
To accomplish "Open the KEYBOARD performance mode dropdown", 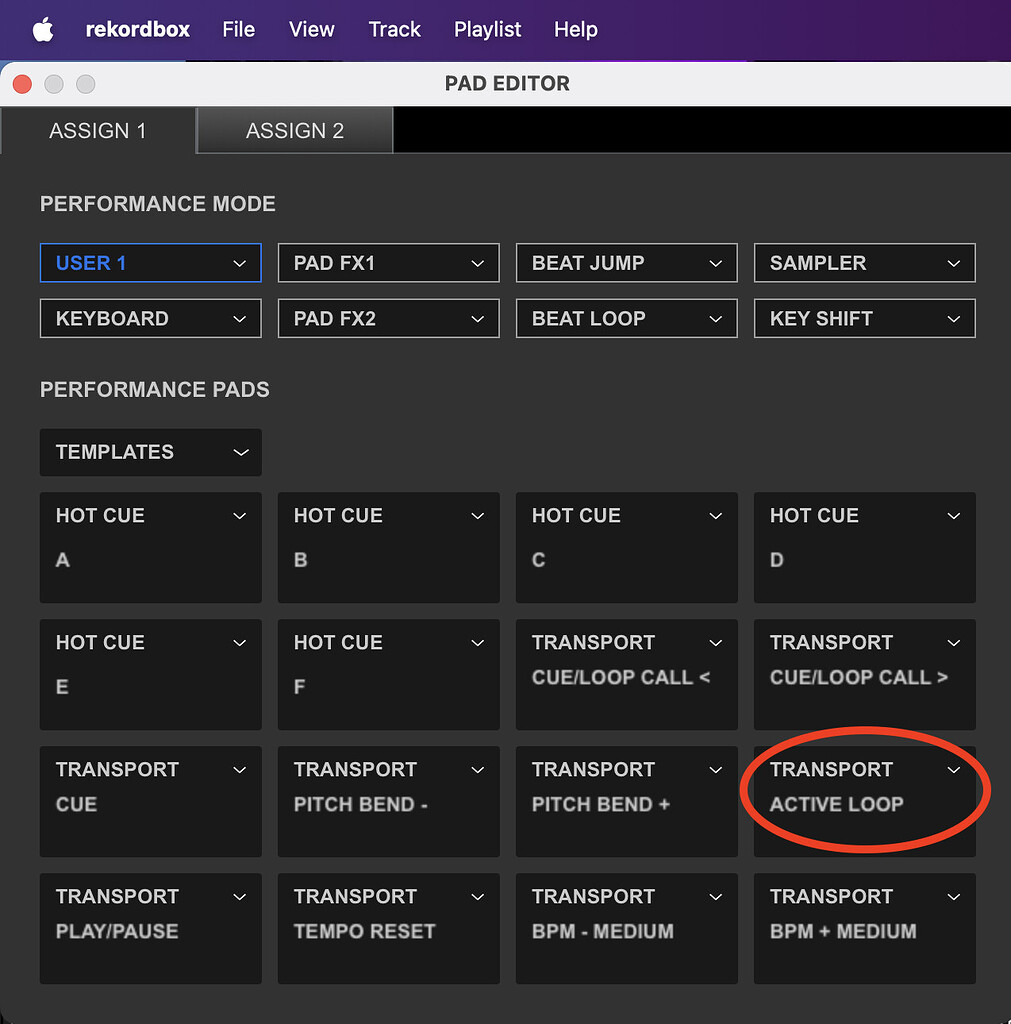I will click(150, 318).
